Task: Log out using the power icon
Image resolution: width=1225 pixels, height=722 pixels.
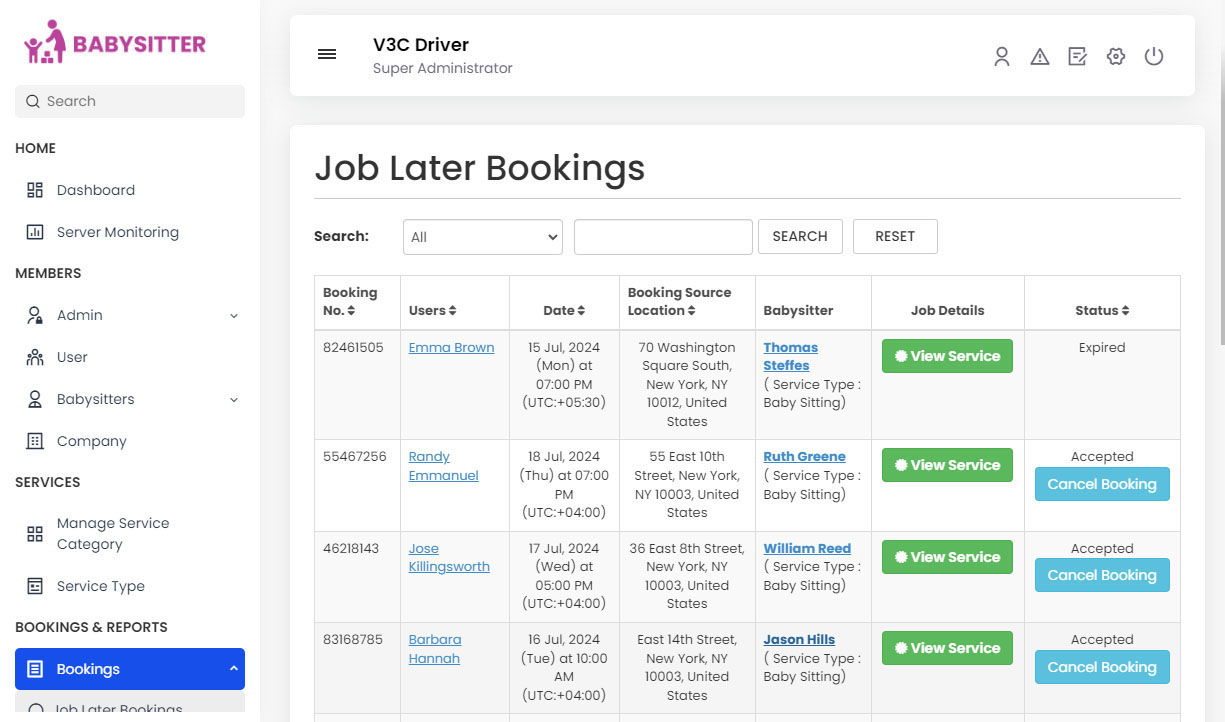Action: 1154,56
